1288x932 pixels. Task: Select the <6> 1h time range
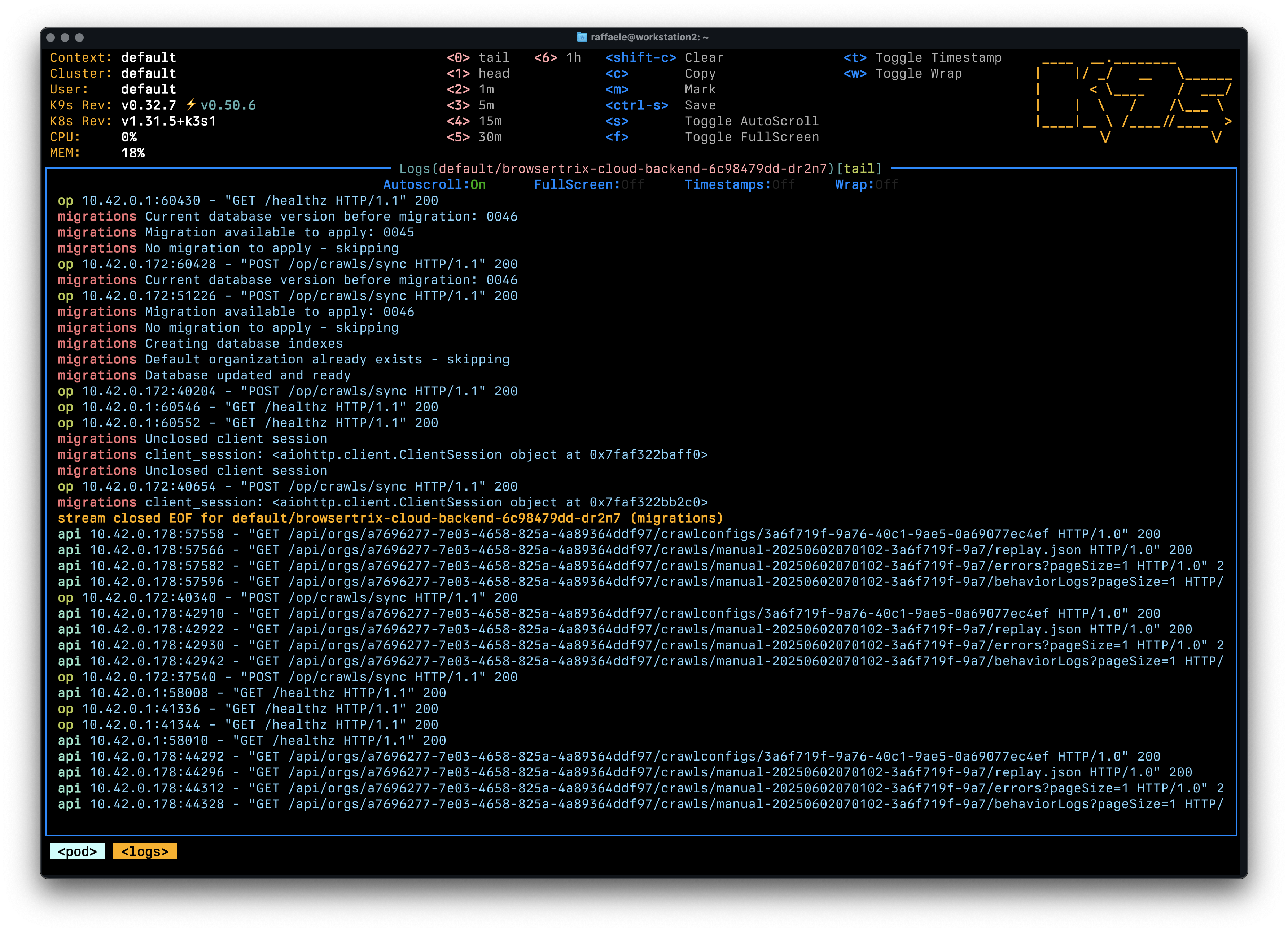pyautogui.click(x=558, y=57)
